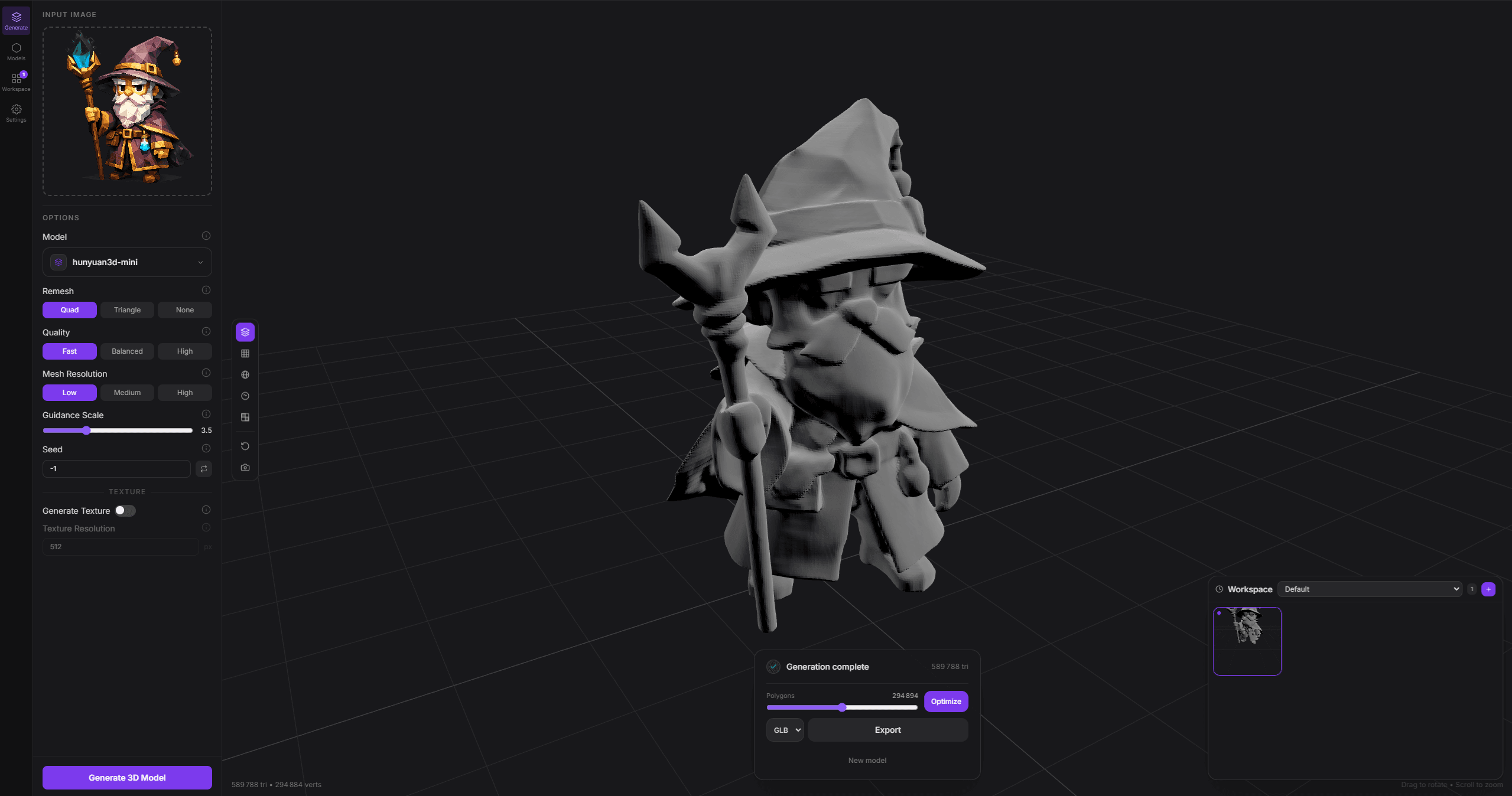Select Balanced quality option
Screen dimensions: 1512x796
click(127, 351)
